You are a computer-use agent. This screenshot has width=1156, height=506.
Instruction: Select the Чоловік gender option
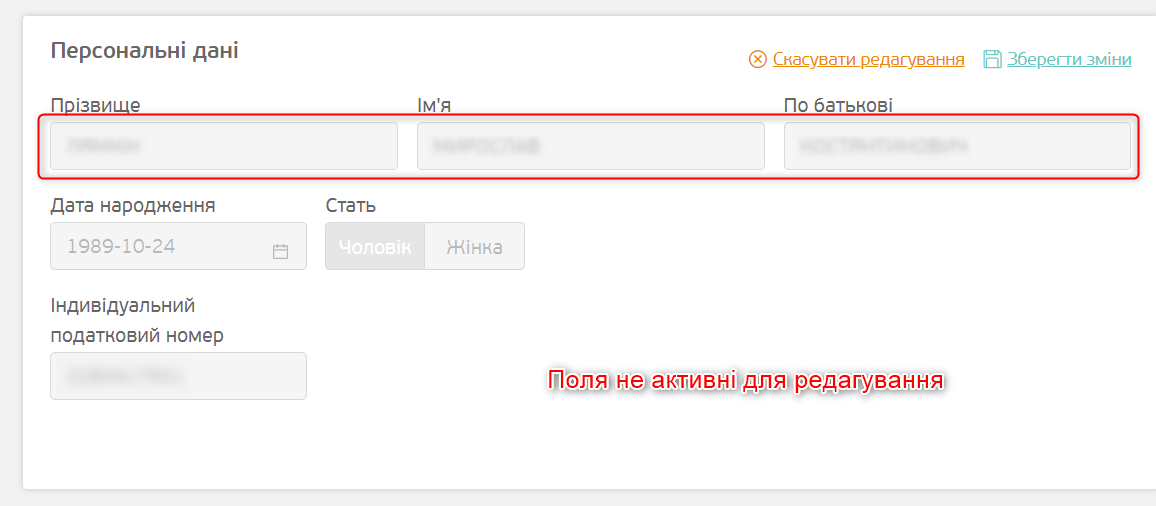[375, 246]
